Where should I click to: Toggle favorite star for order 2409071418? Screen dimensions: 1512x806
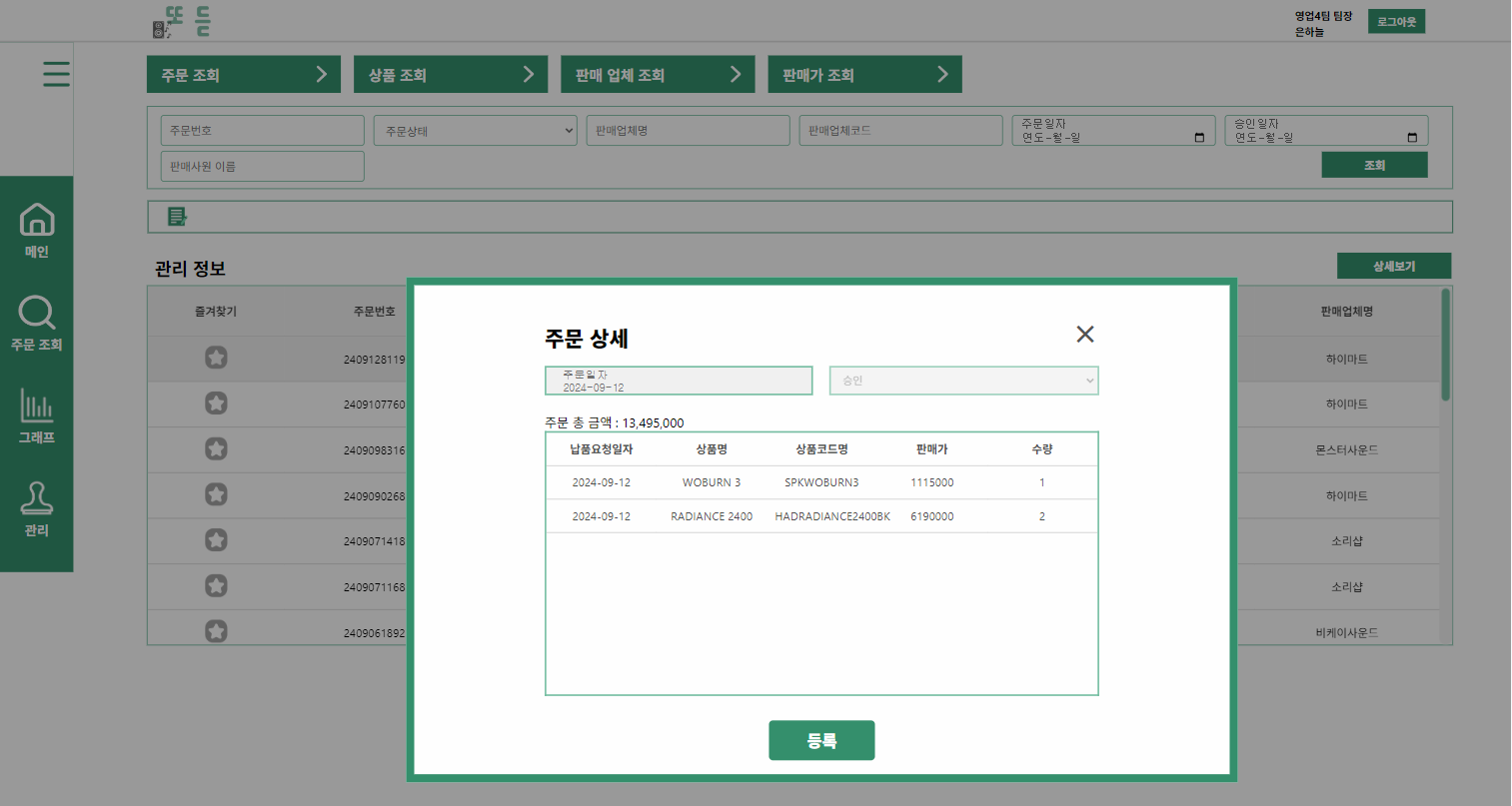[216, 540]
